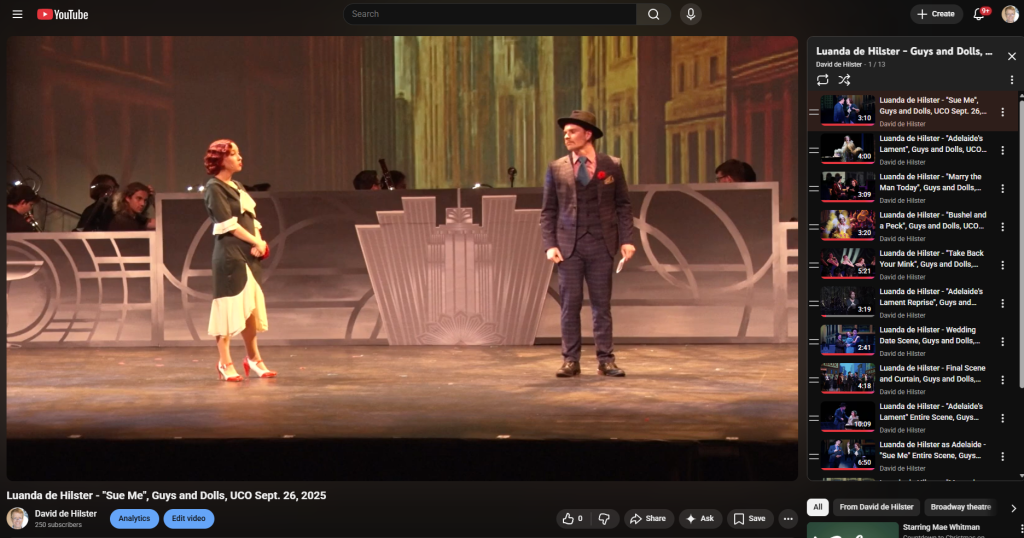The image size is (1024, 538).
Task: Open the account avatar menu
Action: click(x=1010, y=14)
